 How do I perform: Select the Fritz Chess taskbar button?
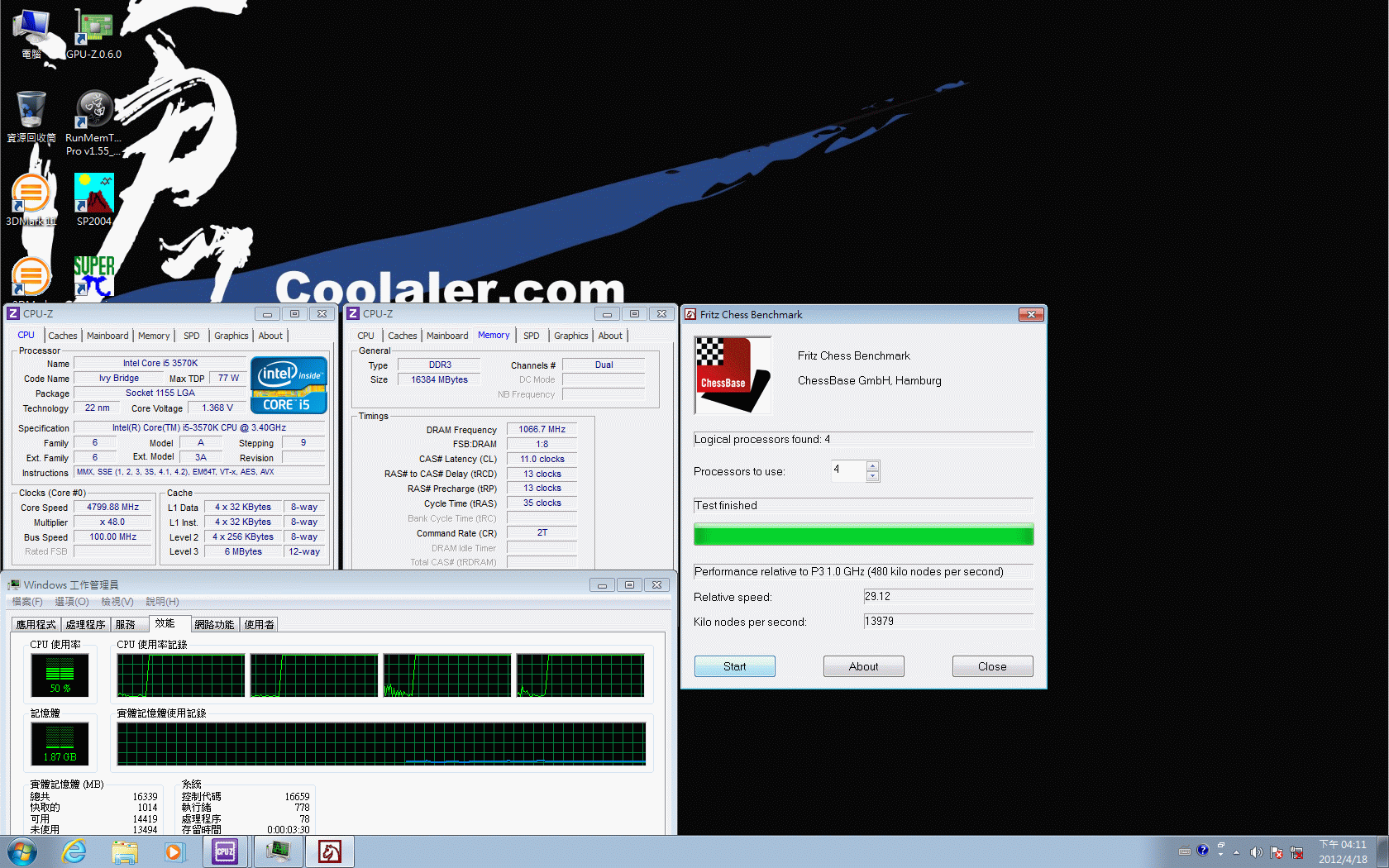[330, 851]
